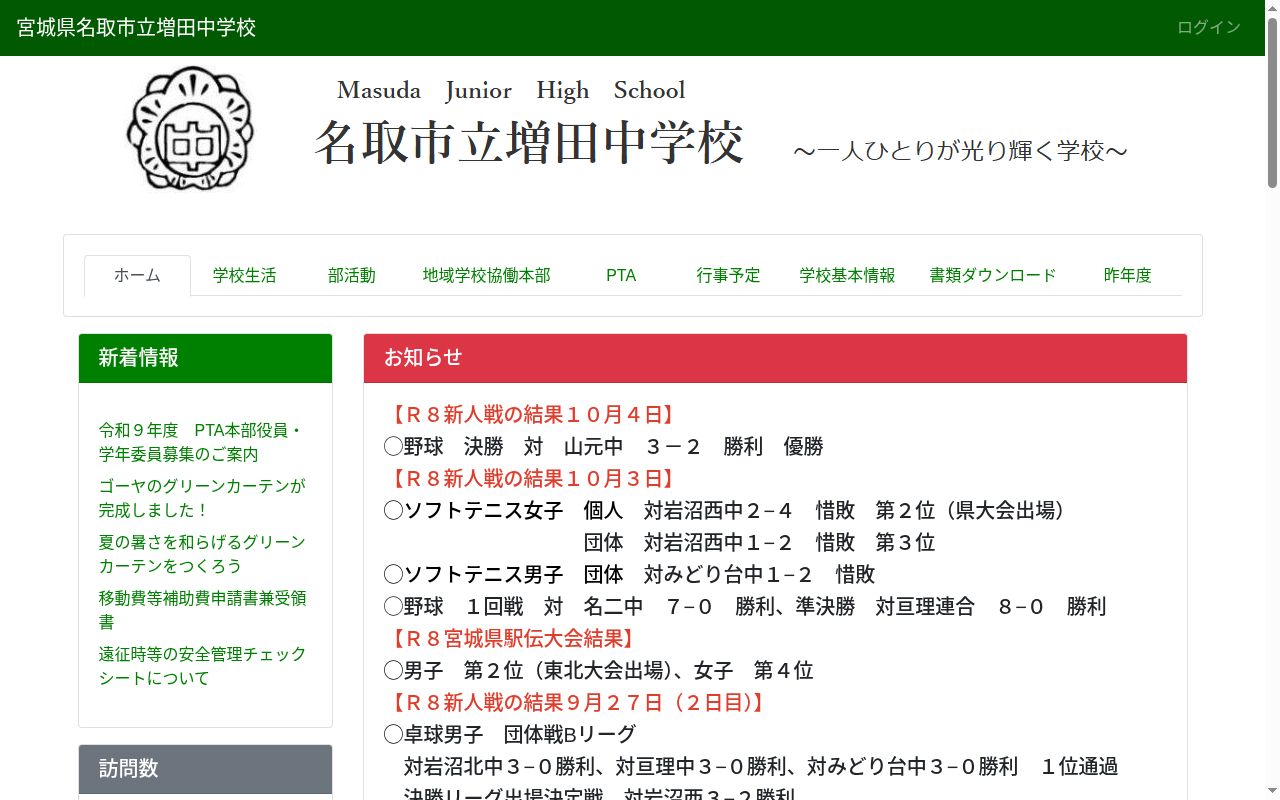Click the Masuda school crest logo

coord(190,129)
